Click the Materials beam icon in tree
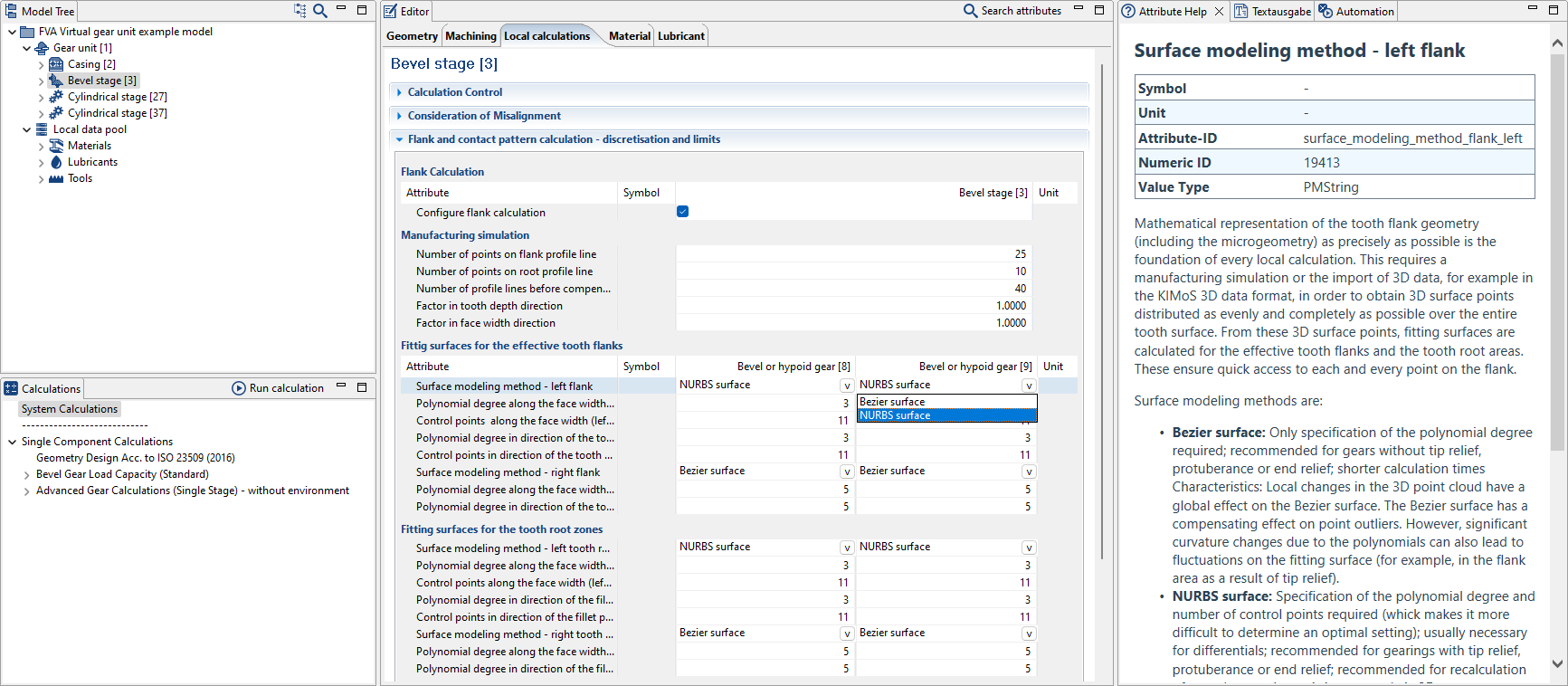This screenshot has width=1568, height=686. pos(56,146)
